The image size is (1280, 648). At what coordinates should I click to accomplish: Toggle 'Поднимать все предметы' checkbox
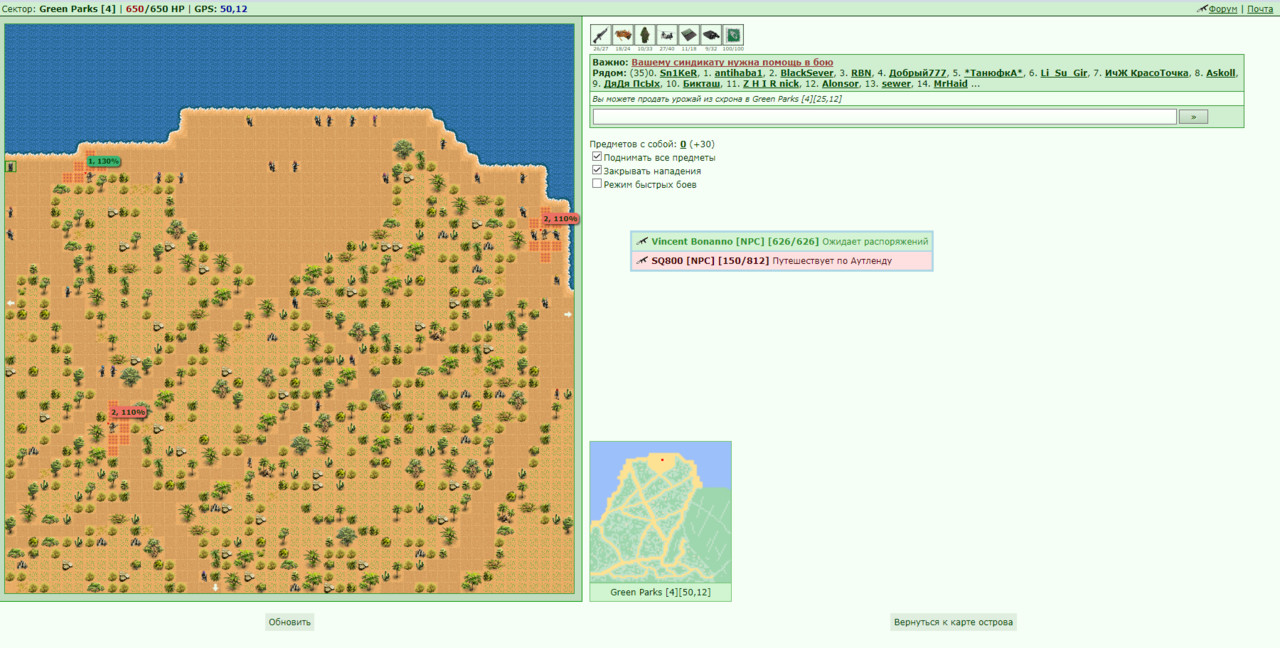(x=597, y=157)
